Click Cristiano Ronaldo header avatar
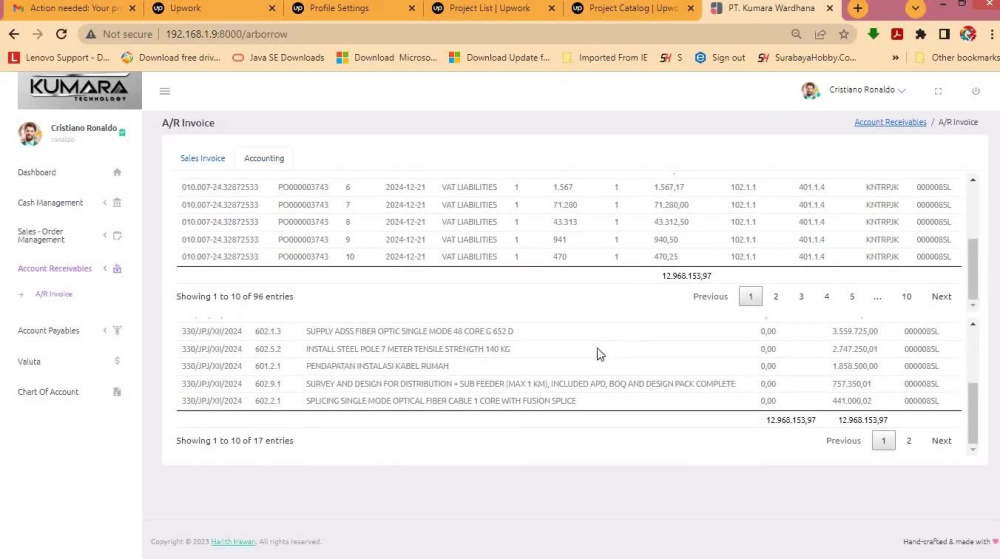Viewport: 1000px width, 559px height. [810, 91]
